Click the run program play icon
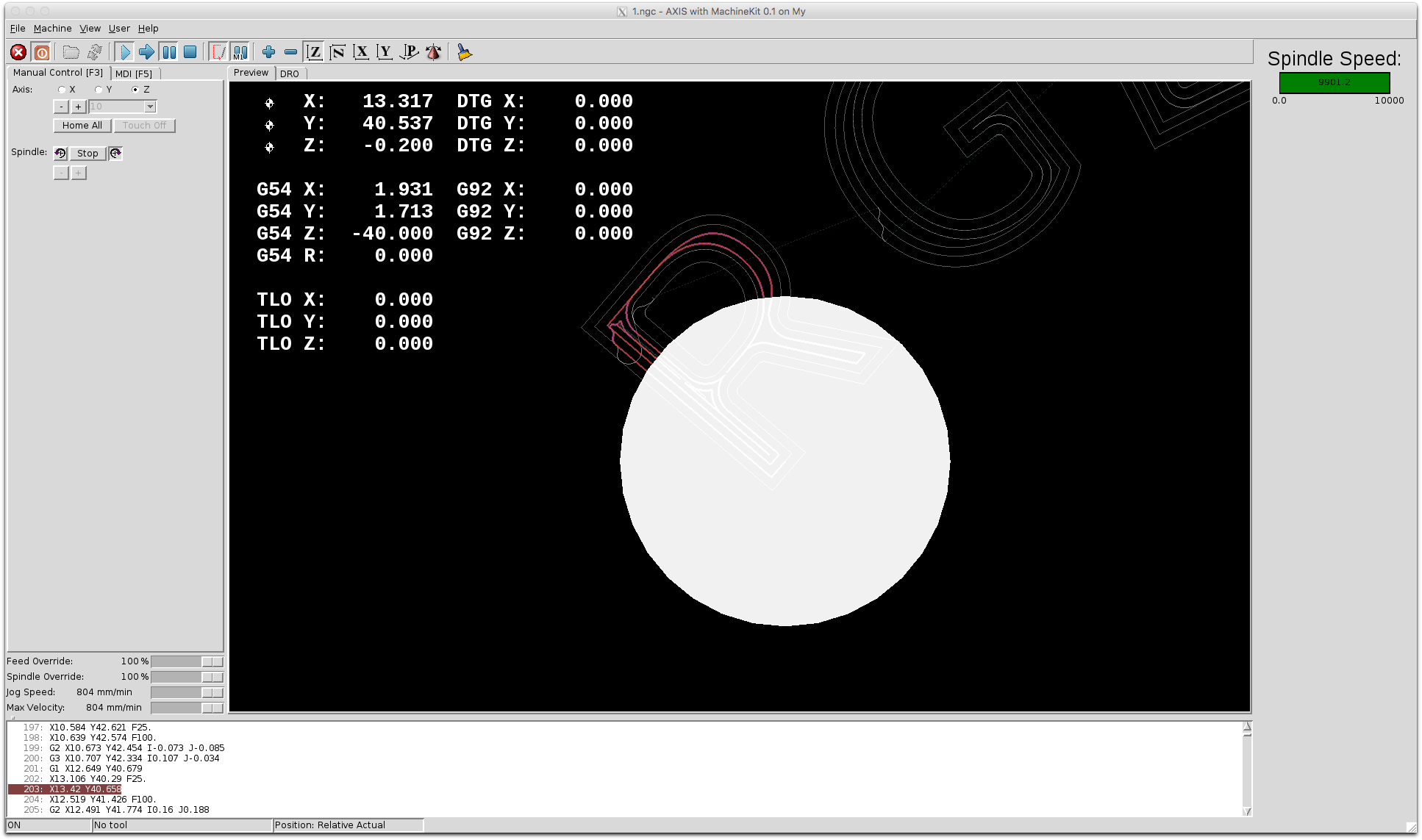The height and width of the screenshot is (840, 1422). (x=124, y=52)
